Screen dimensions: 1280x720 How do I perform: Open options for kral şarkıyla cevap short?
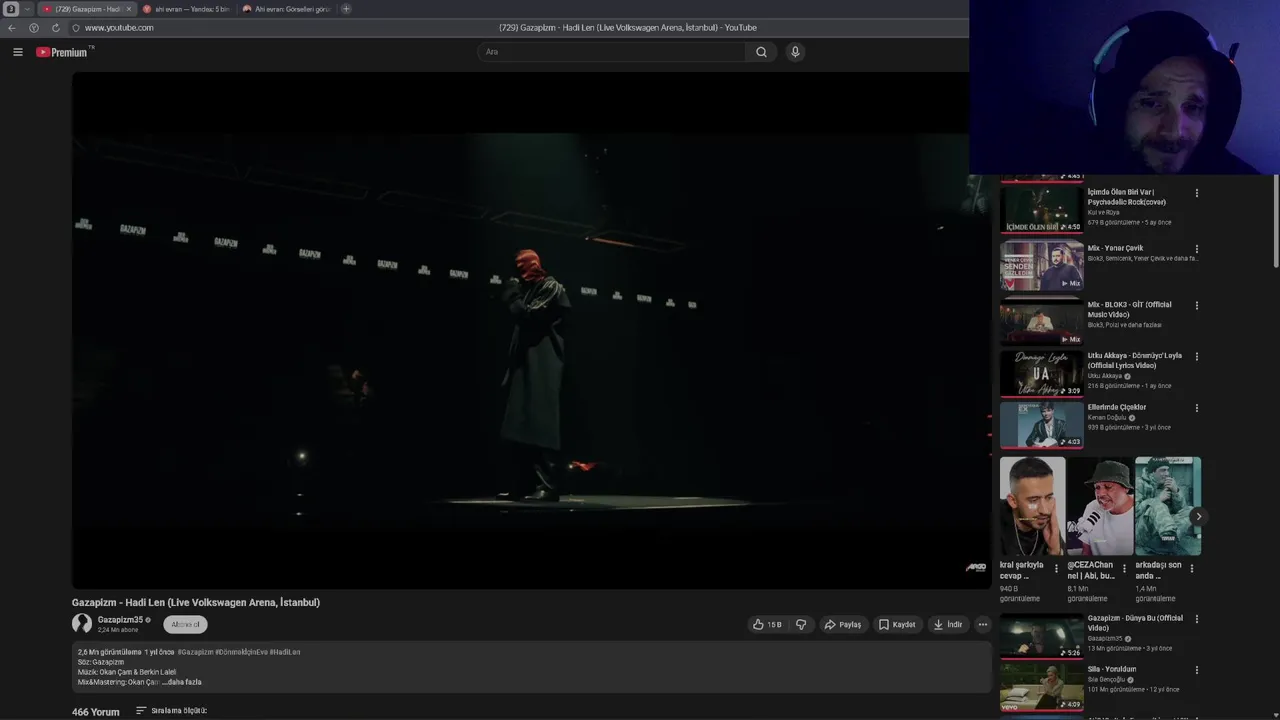pyautogui.click(x=1057, y=569)
